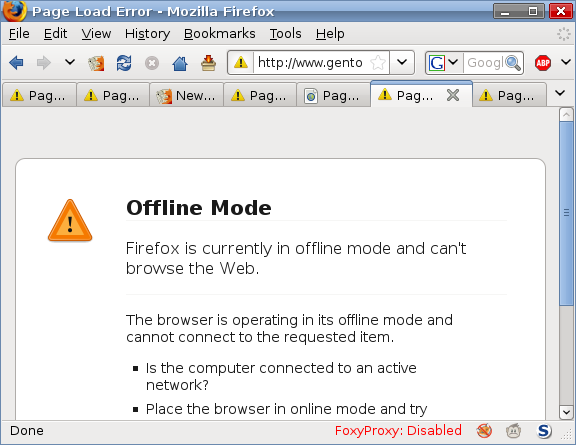Close the active tab with the X
Image resolution: width=576 pixels, height=445 pixels.
(453, 95)
